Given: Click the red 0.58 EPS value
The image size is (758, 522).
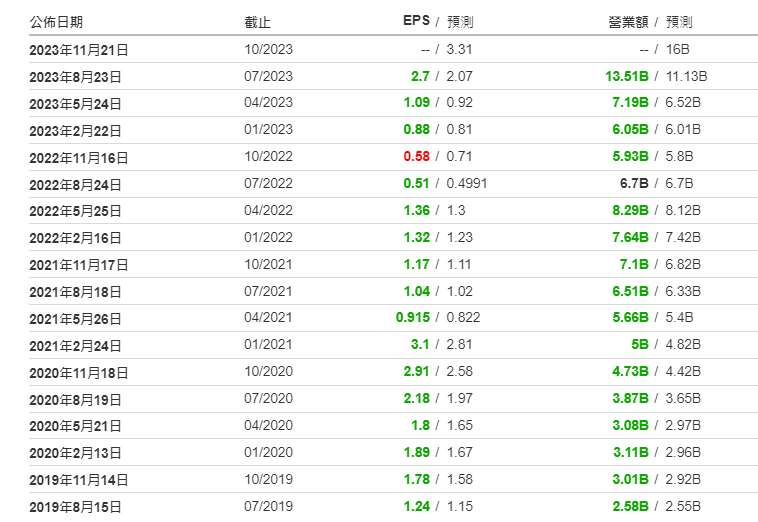Looking at the screenshot, I should (x=417, y=157).
